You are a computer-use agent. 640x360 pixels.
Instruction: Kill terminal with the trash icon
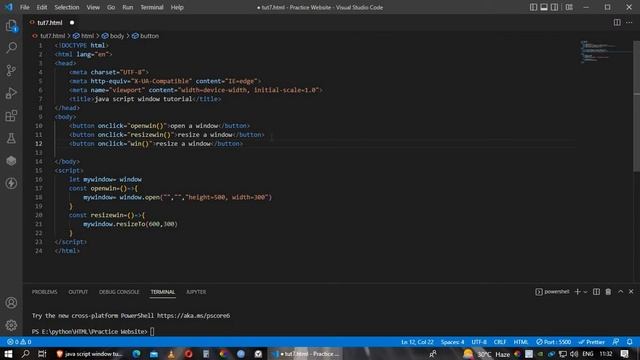[608, 291]
